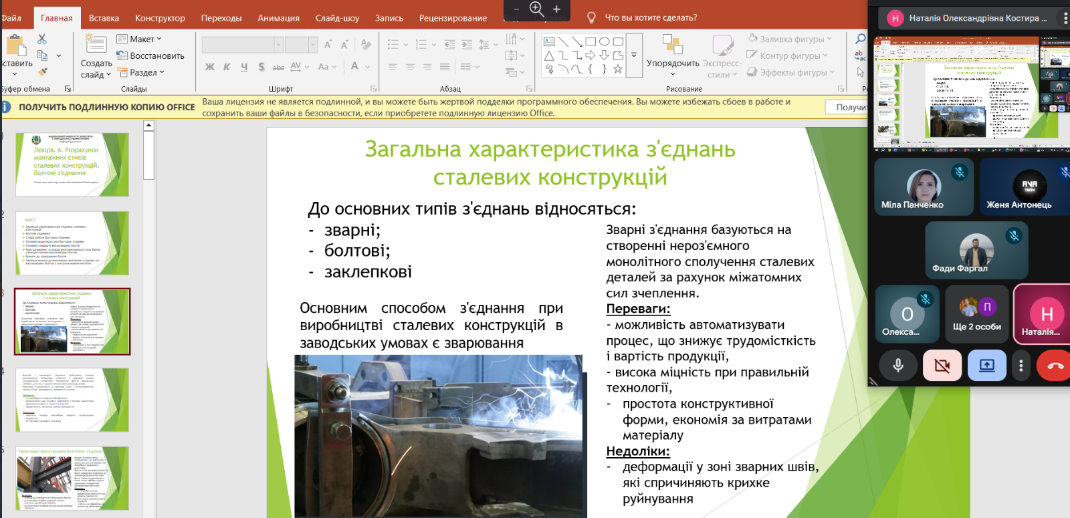Screen dimensions: 1070x518
Task: Toggle Bold (Ж) text formatting
Action: [x=211, y=68]
